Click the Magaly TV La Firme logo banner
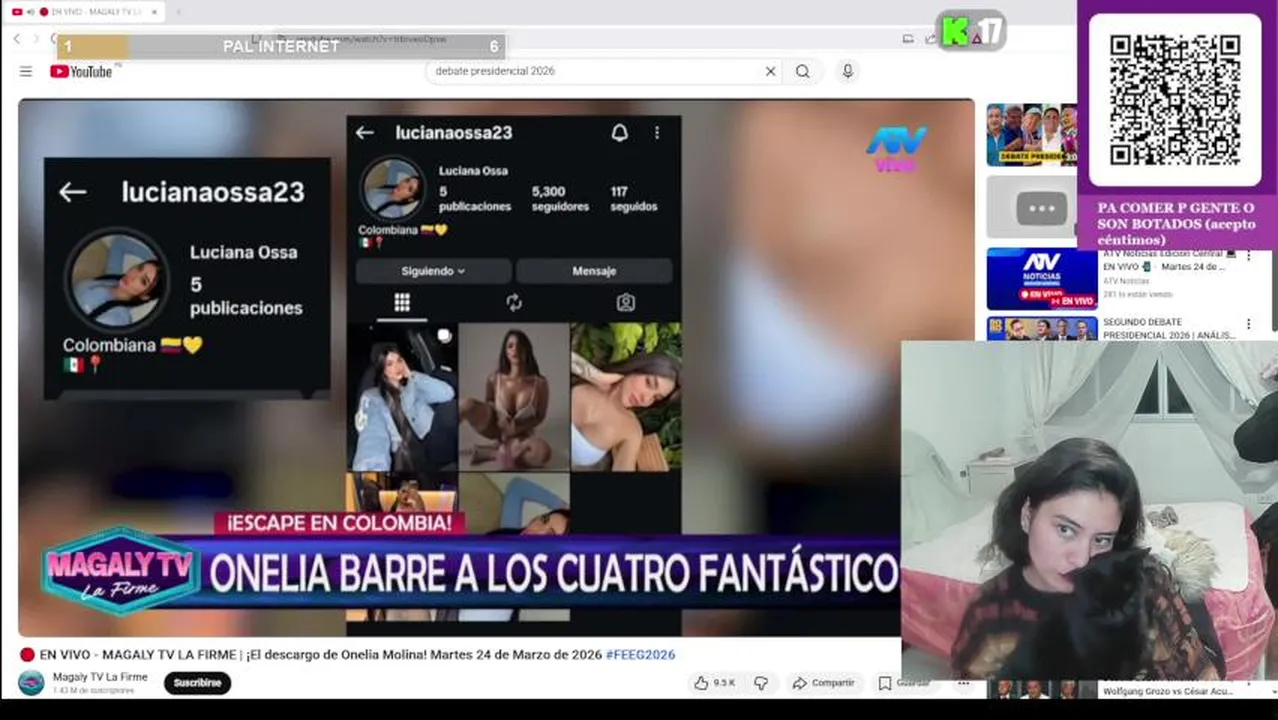Image resolution: width=1278 pixels, height=720 pixels. click(x=119, y=572)
